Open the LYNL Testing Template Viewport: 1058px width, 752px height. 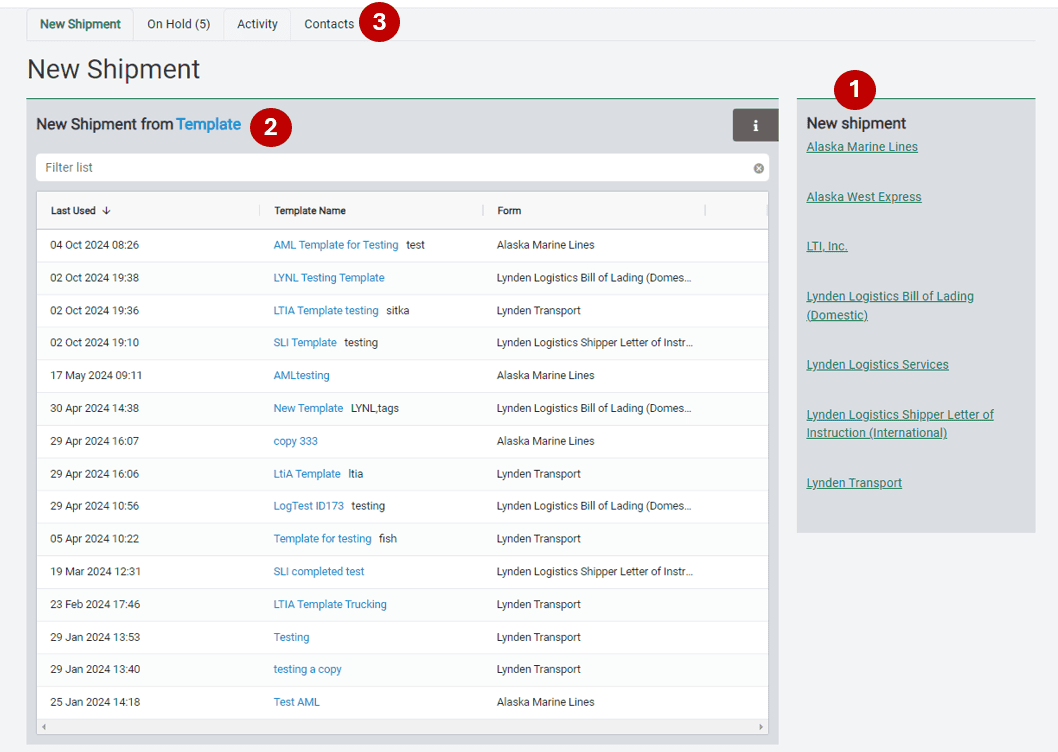point(329,277)
